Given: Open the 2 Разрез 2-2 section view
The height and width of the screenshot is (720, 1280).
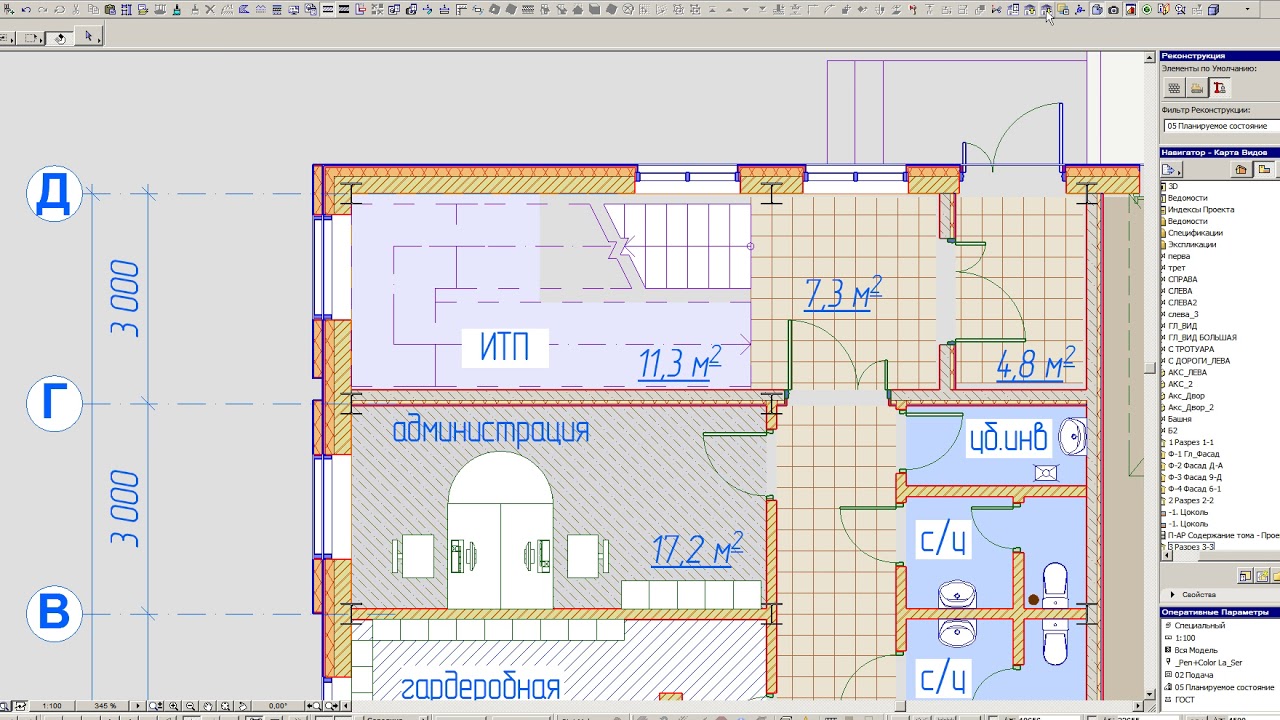Looking at the screenshot, I should pos(1190,500).
